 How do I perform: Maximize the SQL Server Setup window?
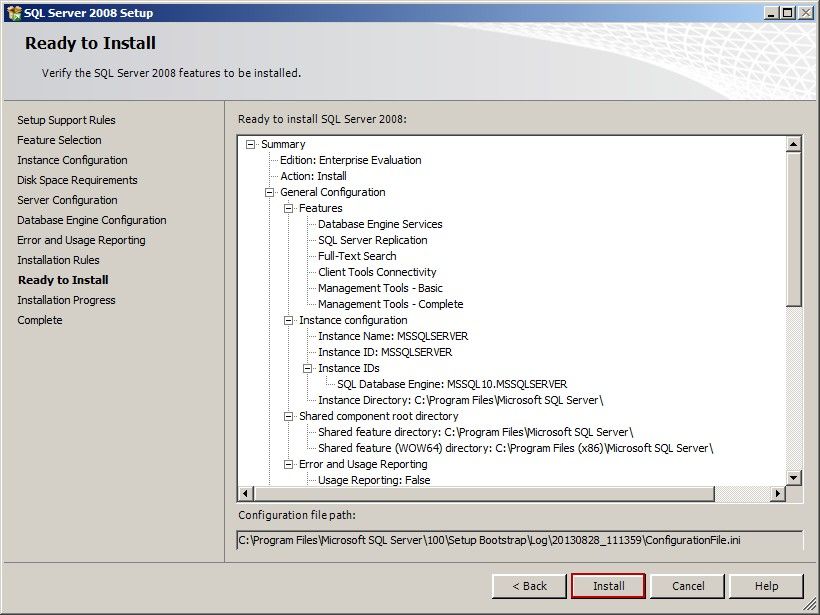(788, 13)
